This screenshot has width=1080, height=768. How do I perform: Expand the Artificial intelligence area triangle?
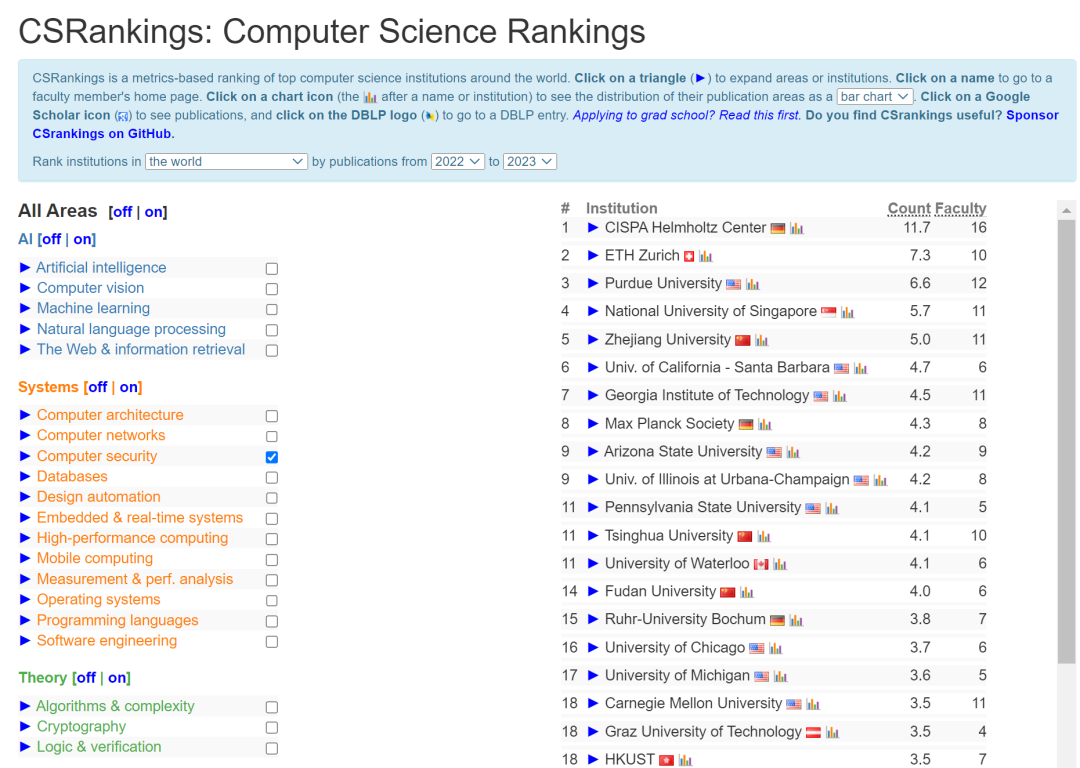24,268
